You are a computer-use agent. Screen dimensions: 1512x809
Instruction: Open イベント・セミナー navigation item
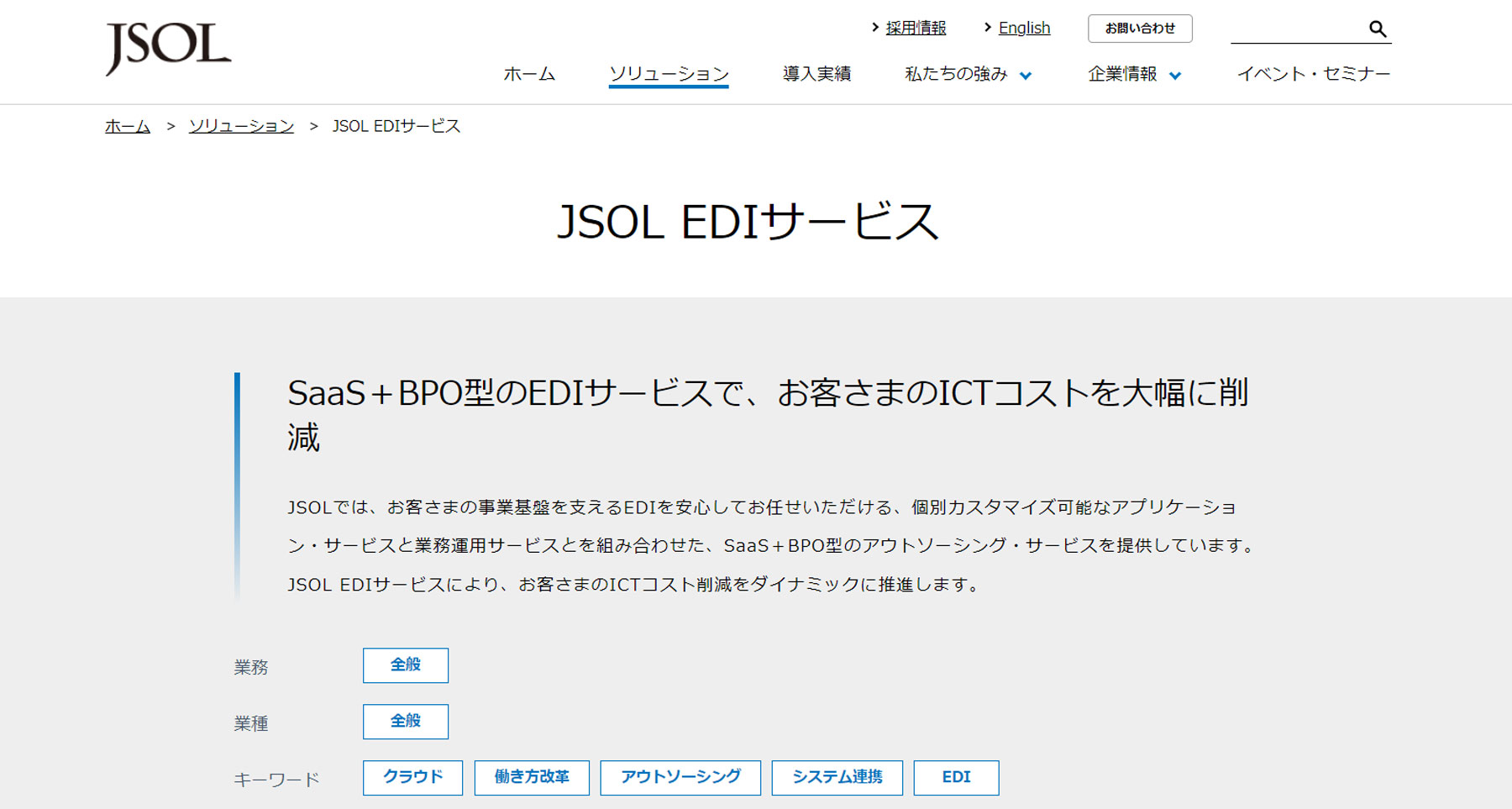tap(1313, 74)
